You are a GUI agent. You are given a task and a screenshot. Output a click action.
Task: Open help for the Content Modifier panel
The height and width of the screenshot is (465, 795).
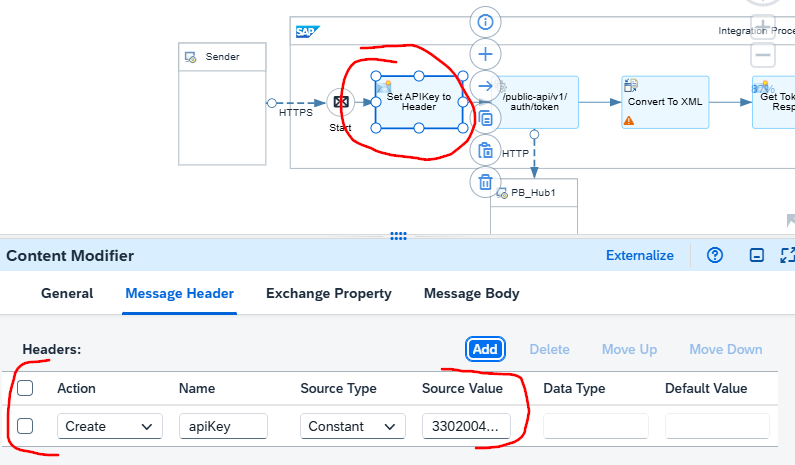click(x=714, y=255)
